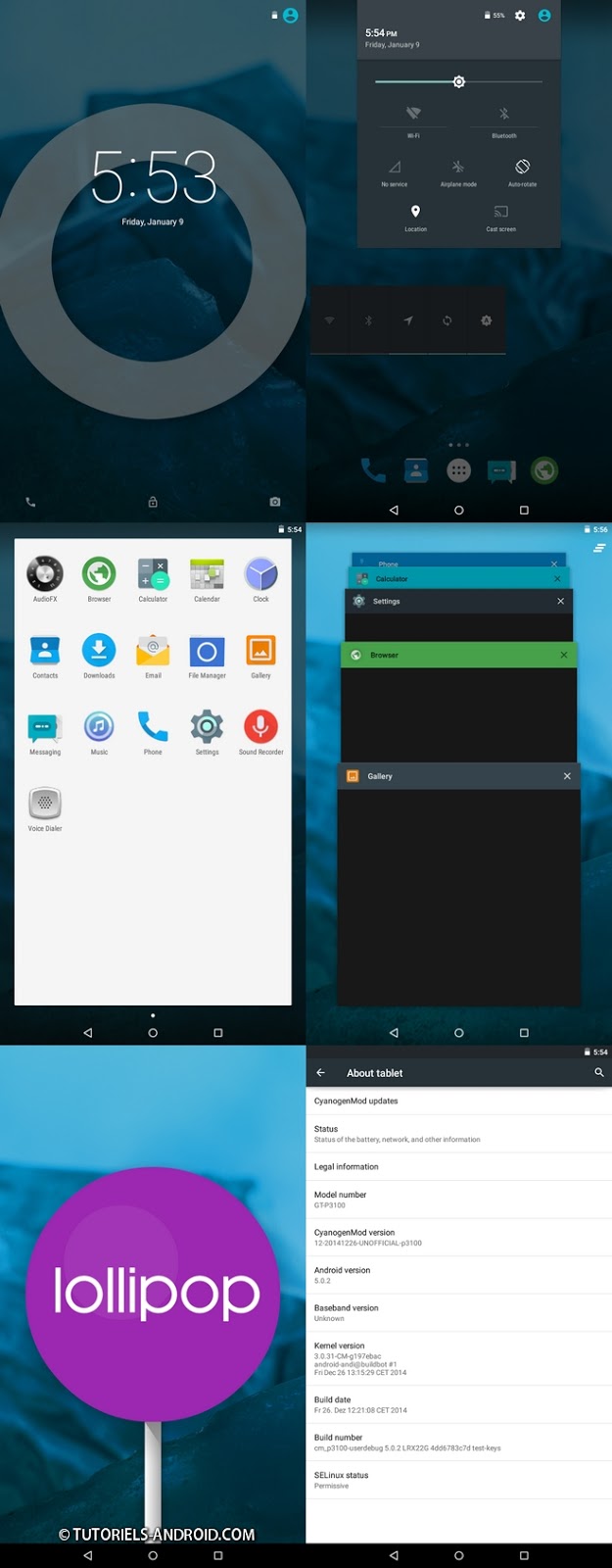Tap the padlock icon on the lock screen
Viewport: 612px width, 1568px height.
tap(153, 502)
